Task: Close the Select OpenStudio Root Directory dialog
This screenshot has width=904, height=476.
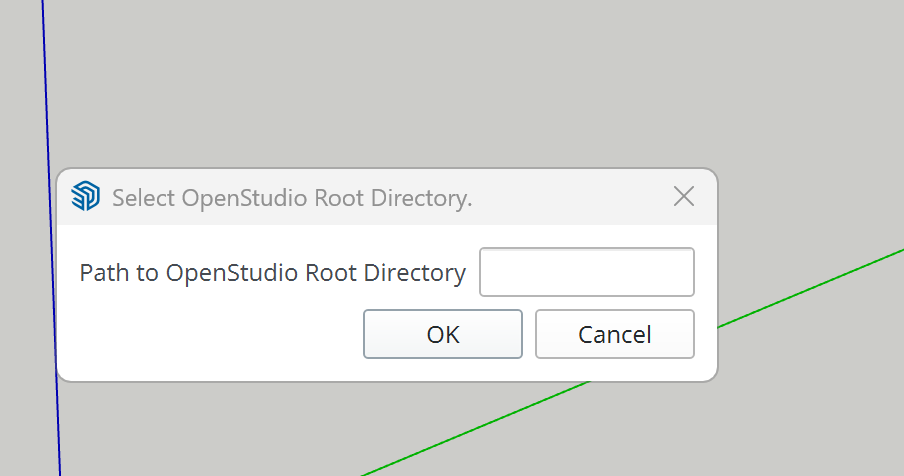Action: 684,197
